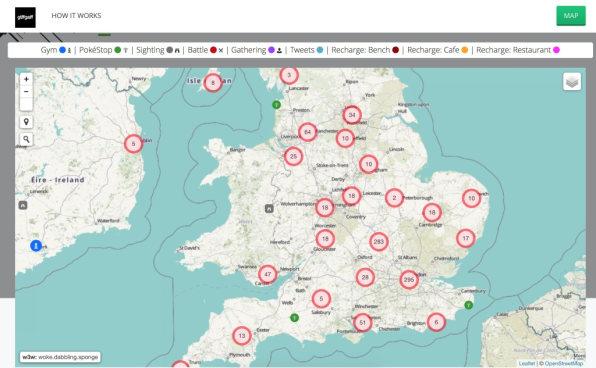Click the green MAP button
The image size is (596, 368).
pyautogui.click(x=571, y=16)
